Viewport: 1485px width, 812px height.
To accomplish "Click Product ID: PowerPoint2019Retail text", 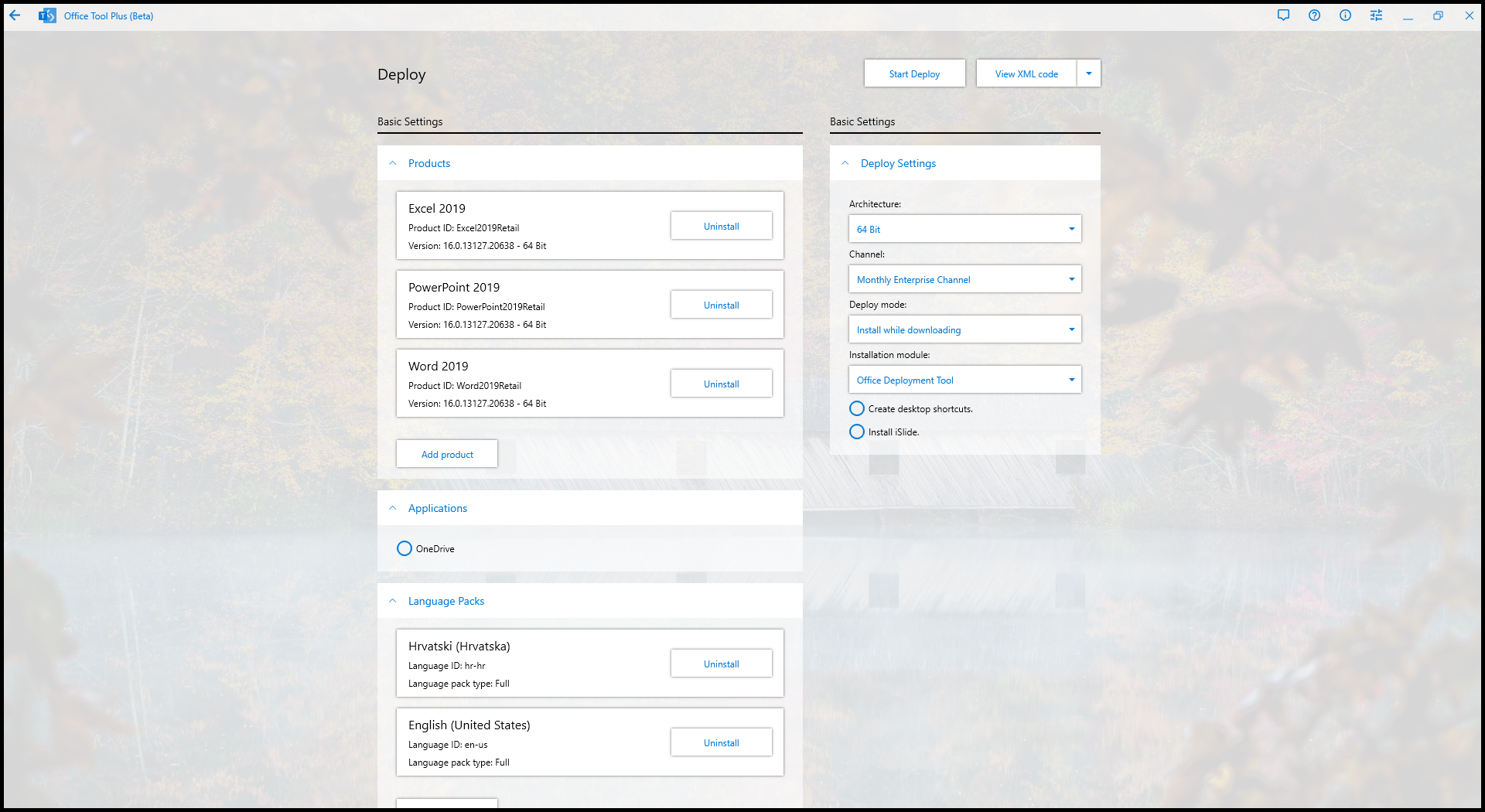I will click(x=476, y=307).
